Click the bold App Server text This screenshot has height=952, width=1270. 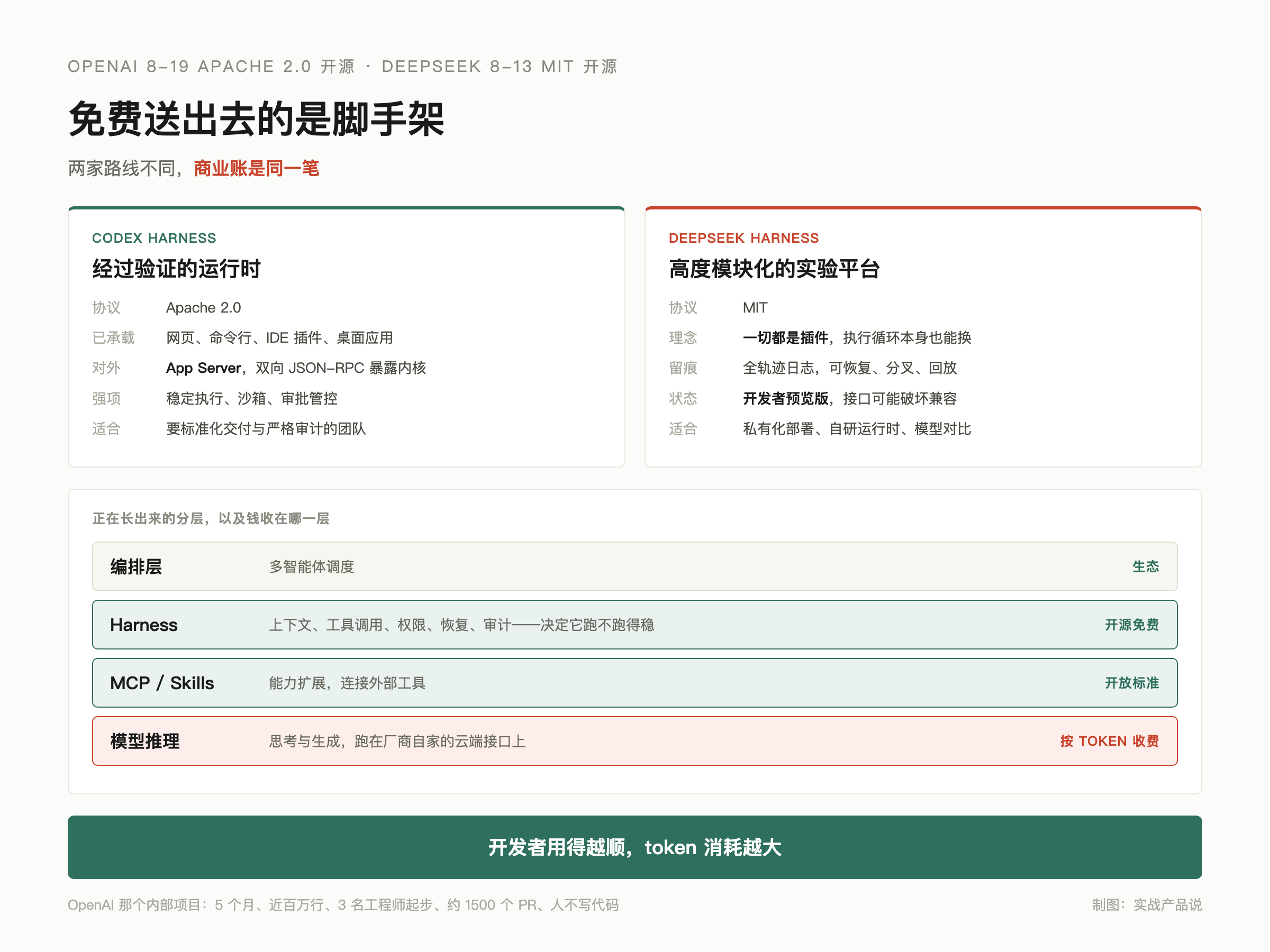pos(203,368)
